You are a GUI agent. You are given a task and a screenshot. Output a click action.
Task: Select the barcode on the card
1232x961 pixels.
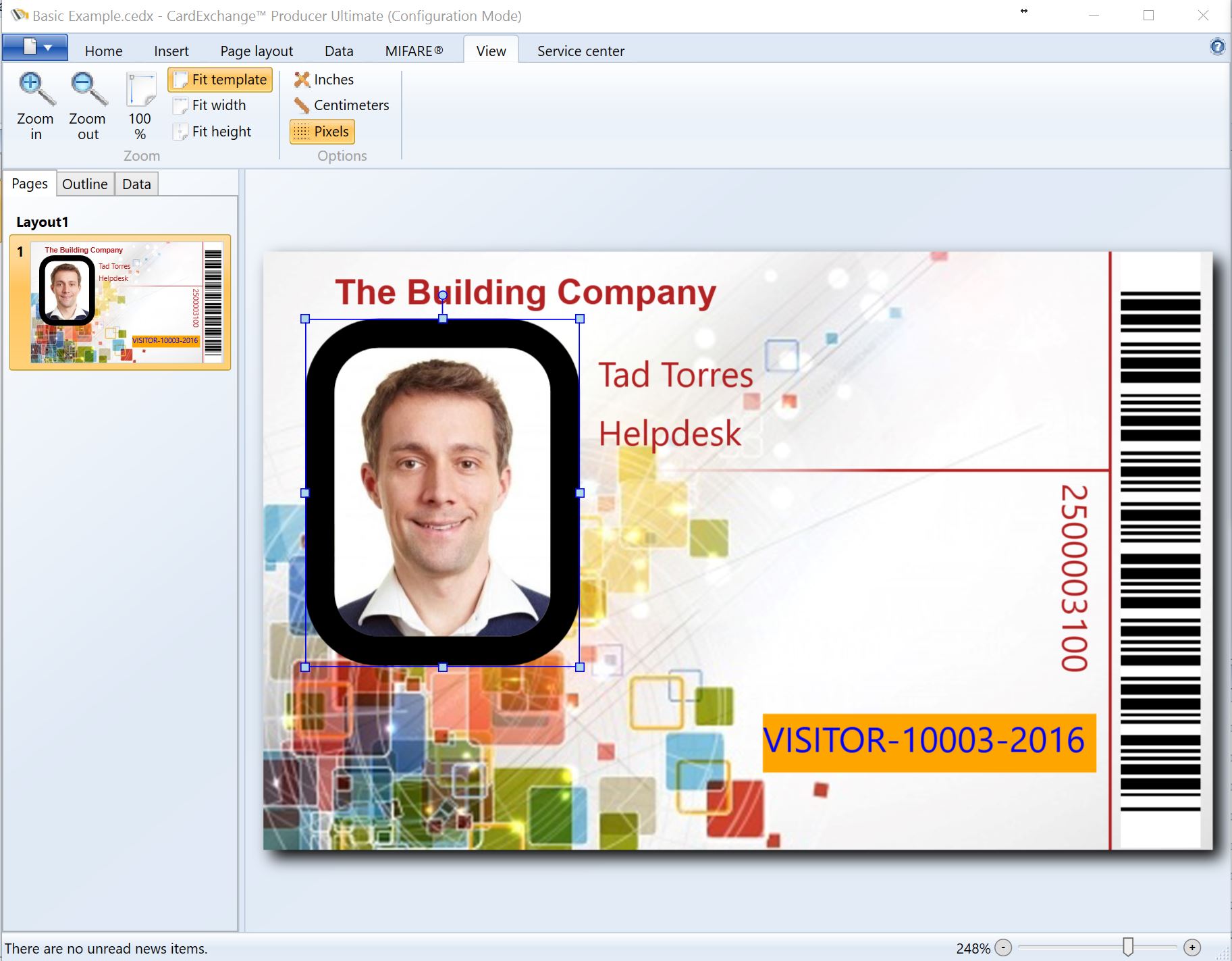(x=1160, y=550)
